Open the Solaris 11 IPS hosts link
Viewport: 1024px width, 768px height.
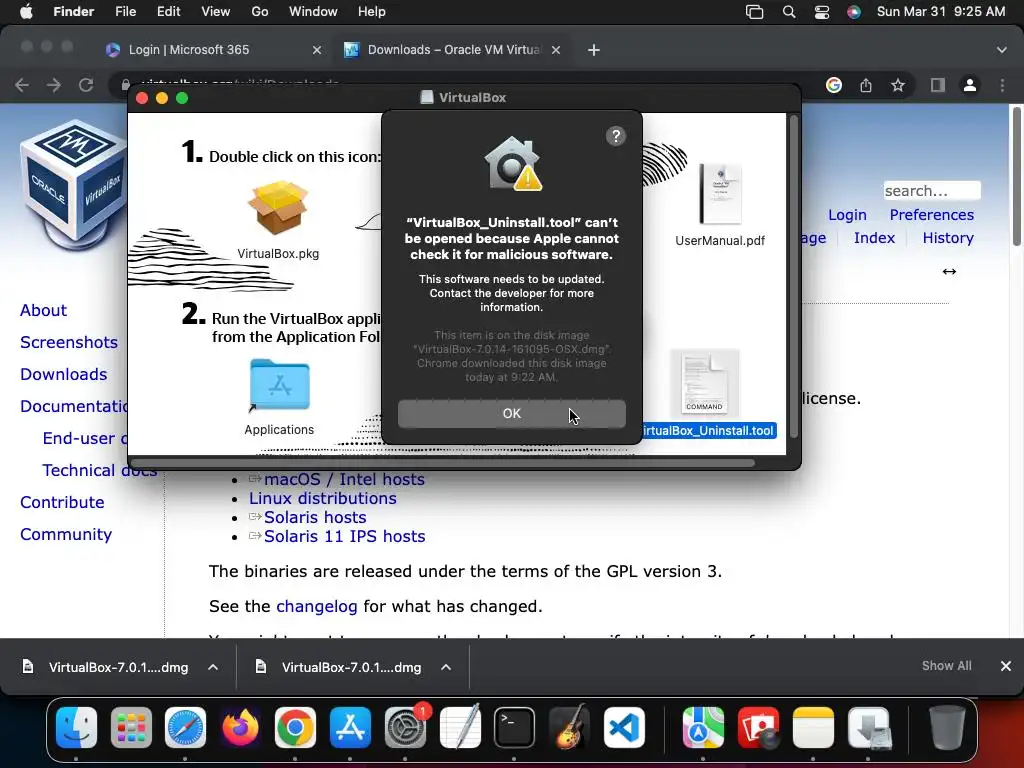click(344, 536)
